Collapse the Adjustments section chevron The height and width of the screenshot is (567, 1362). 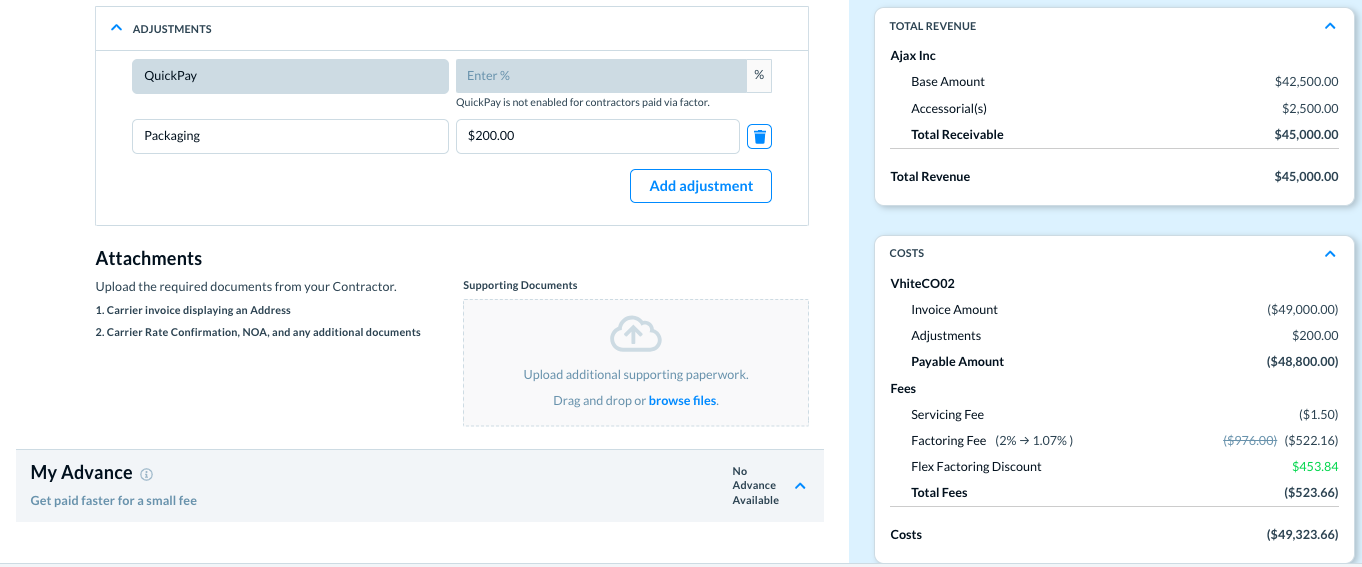click(x=116, y=29)
